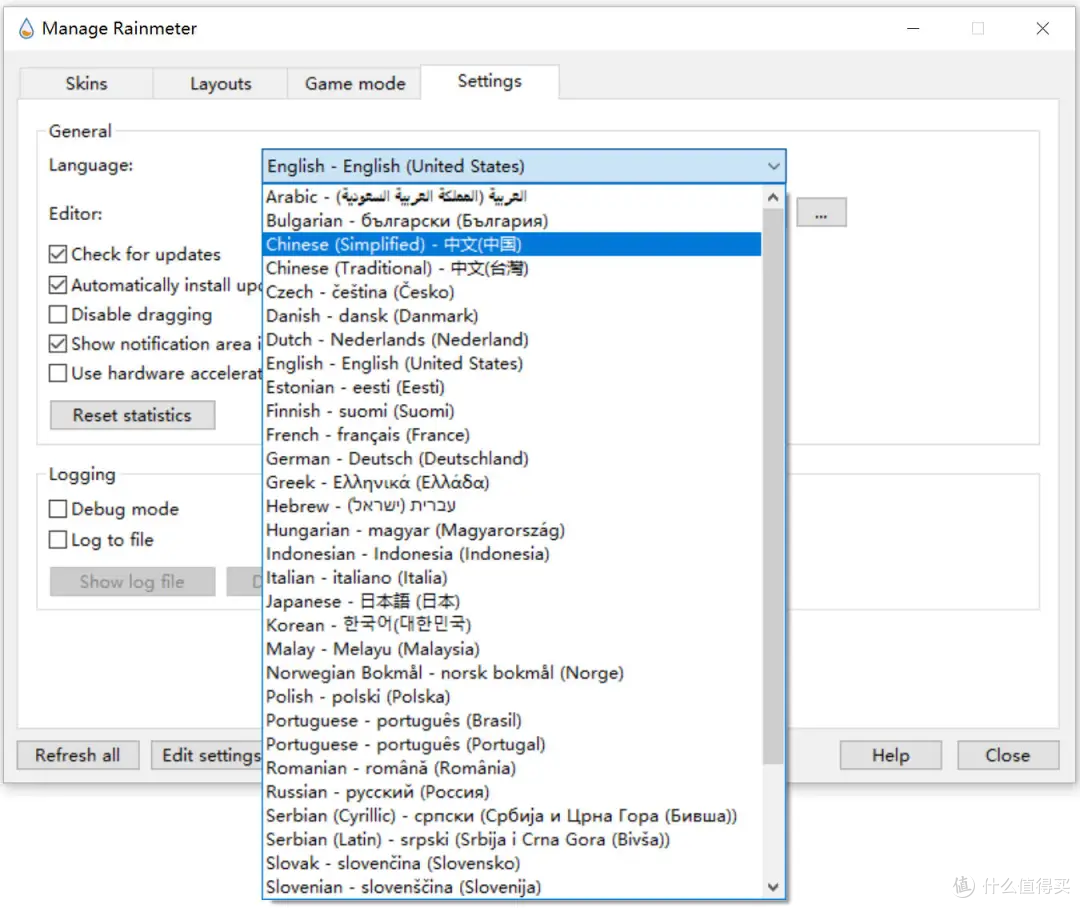1080x908 pixels.
Task: Pick Malay - Melayu (Malaysia)
Action: 512,649
